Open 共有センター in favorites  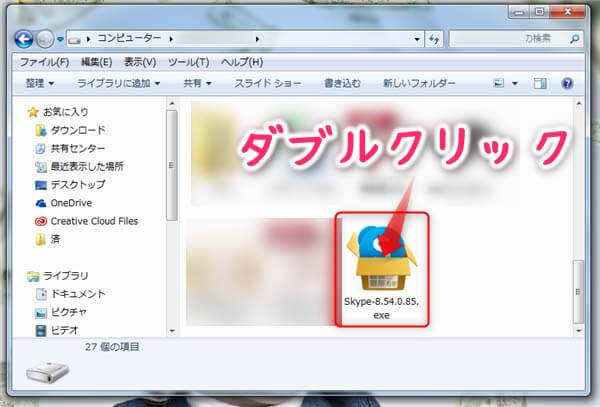click(x=78, y=148)
